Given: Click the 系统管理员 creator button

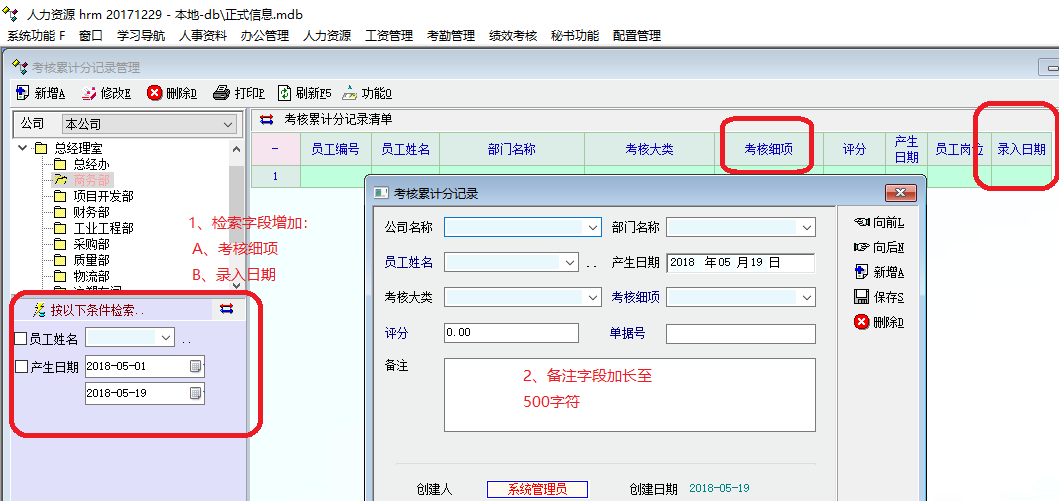Looking at the screenshot, I should [537, 489].
